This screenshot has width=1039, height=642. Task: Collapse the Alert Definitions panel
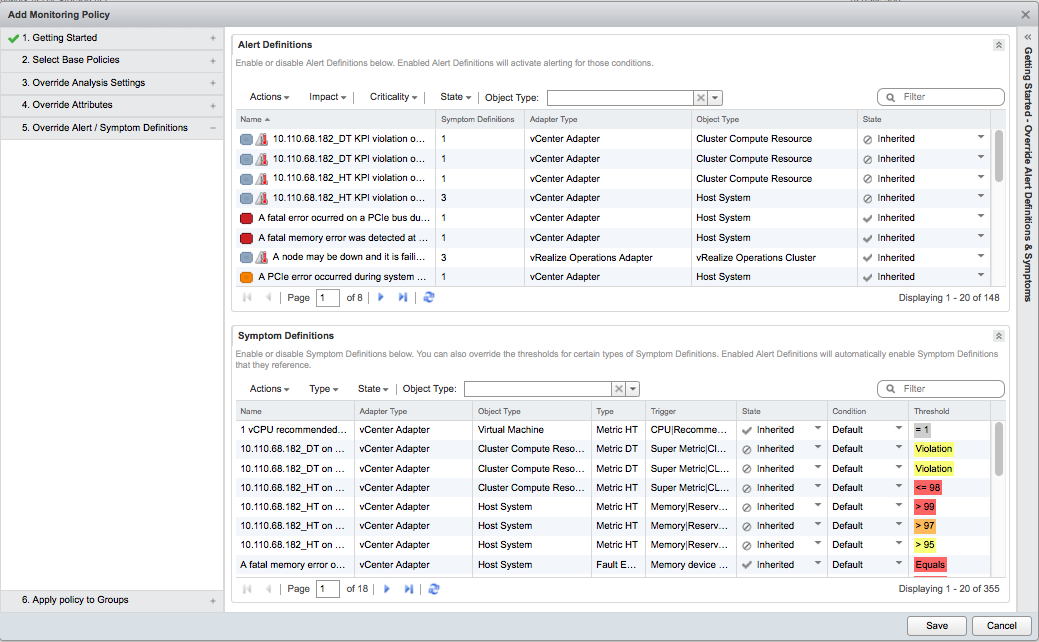[x=997, y=45]
